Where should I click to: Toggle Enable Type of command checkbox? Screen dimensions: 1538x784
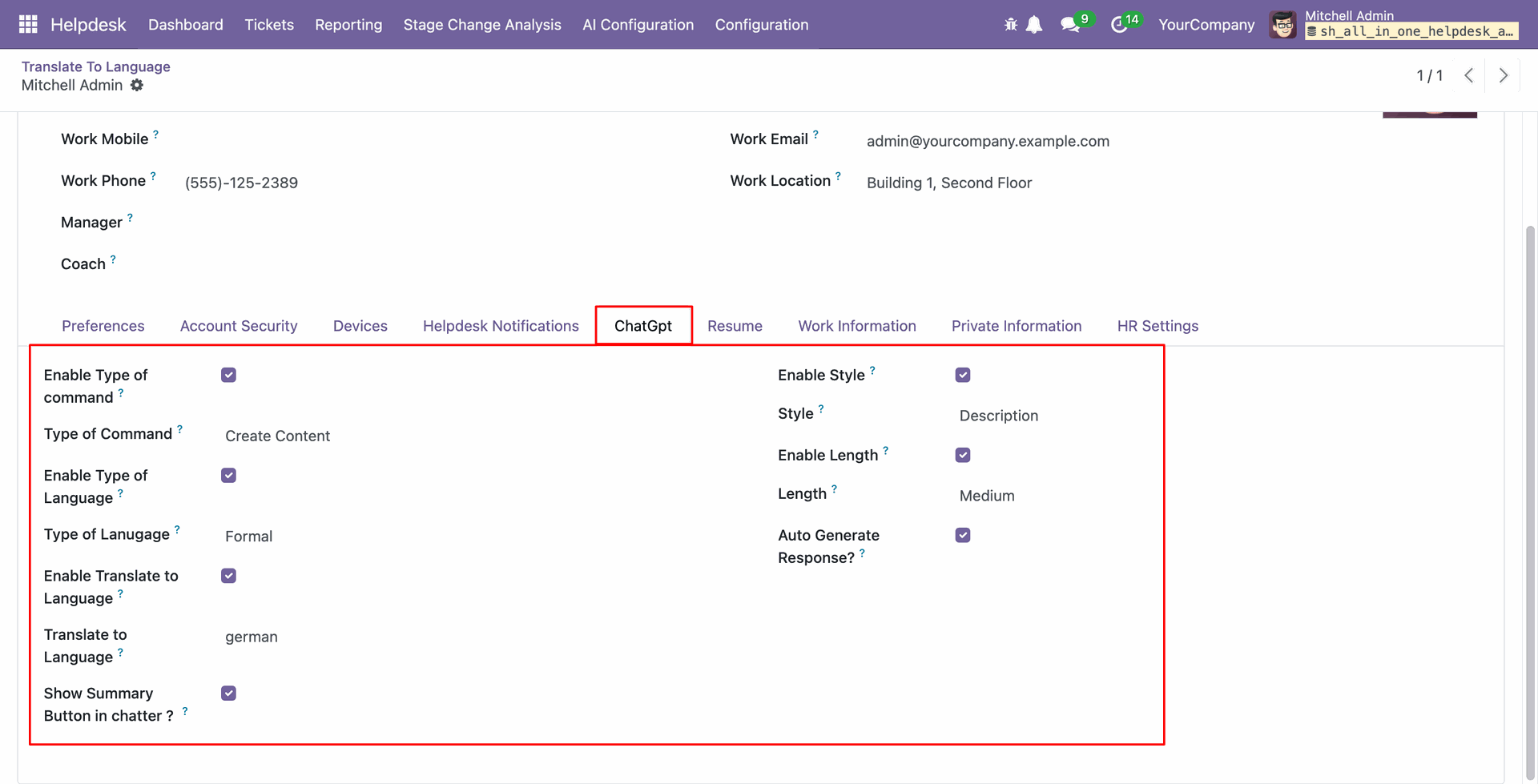229,375
